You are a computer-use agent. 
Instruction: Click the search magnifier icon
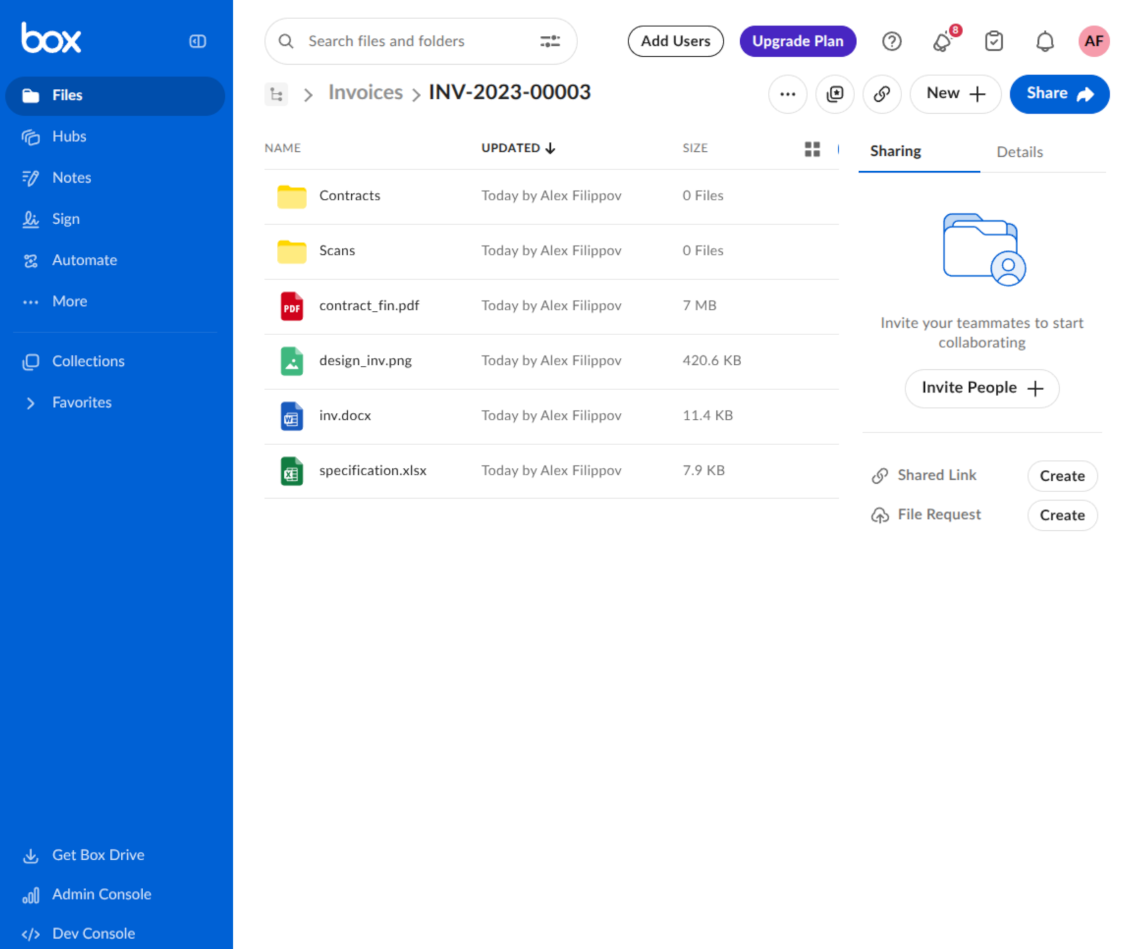point(286,41)
